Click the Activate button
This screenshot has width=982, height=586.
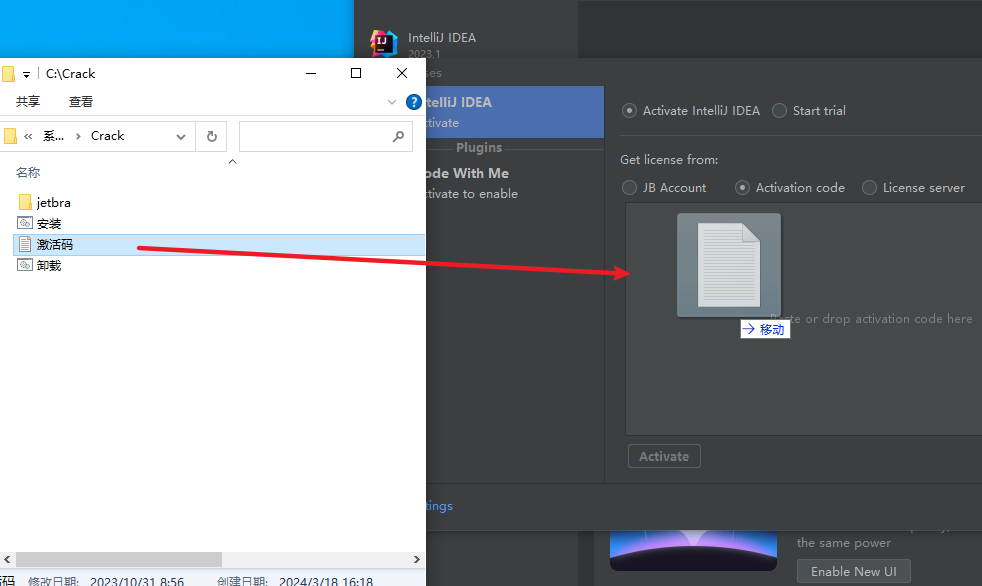[x=664, y=456]
